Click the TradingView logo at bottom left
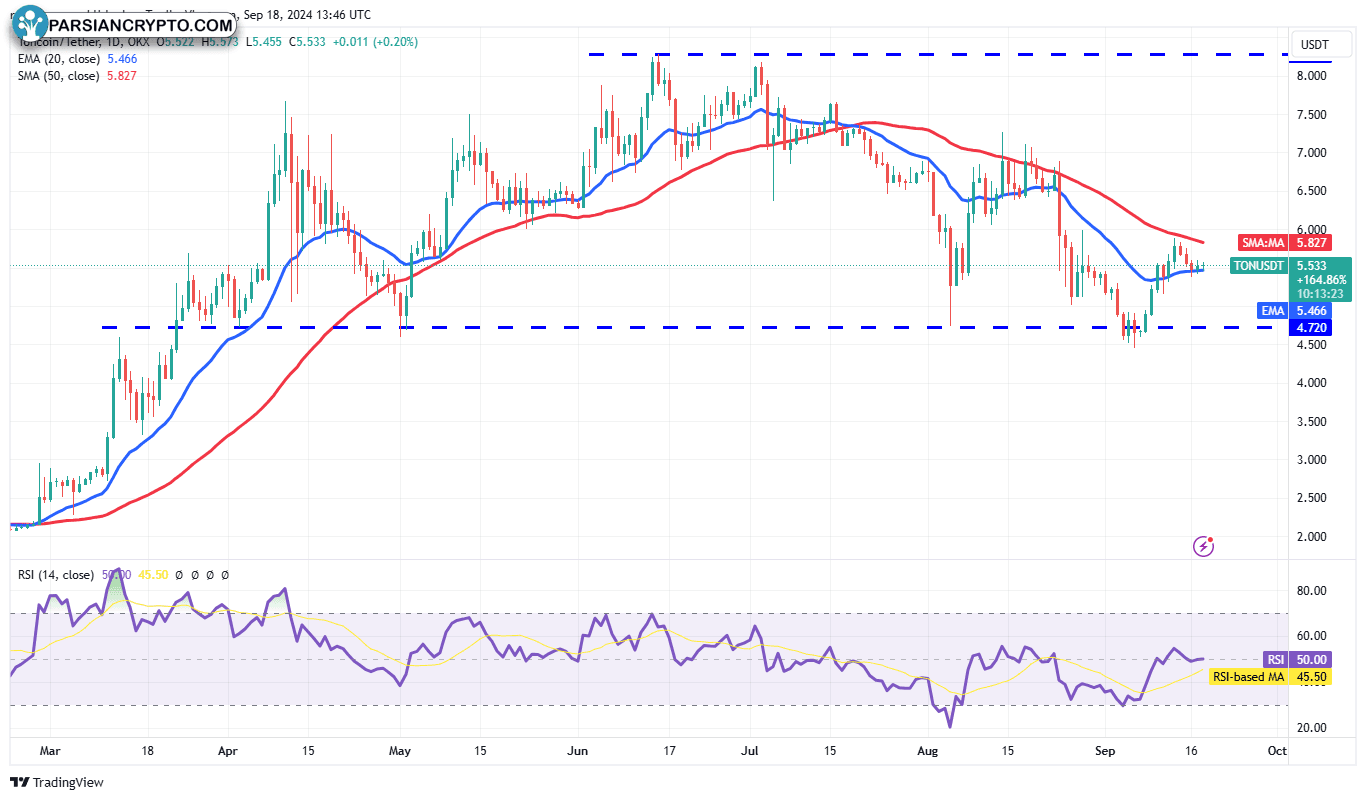This screenshot has height=800, width=1366. pyautogui.click(x=57, y=782)
